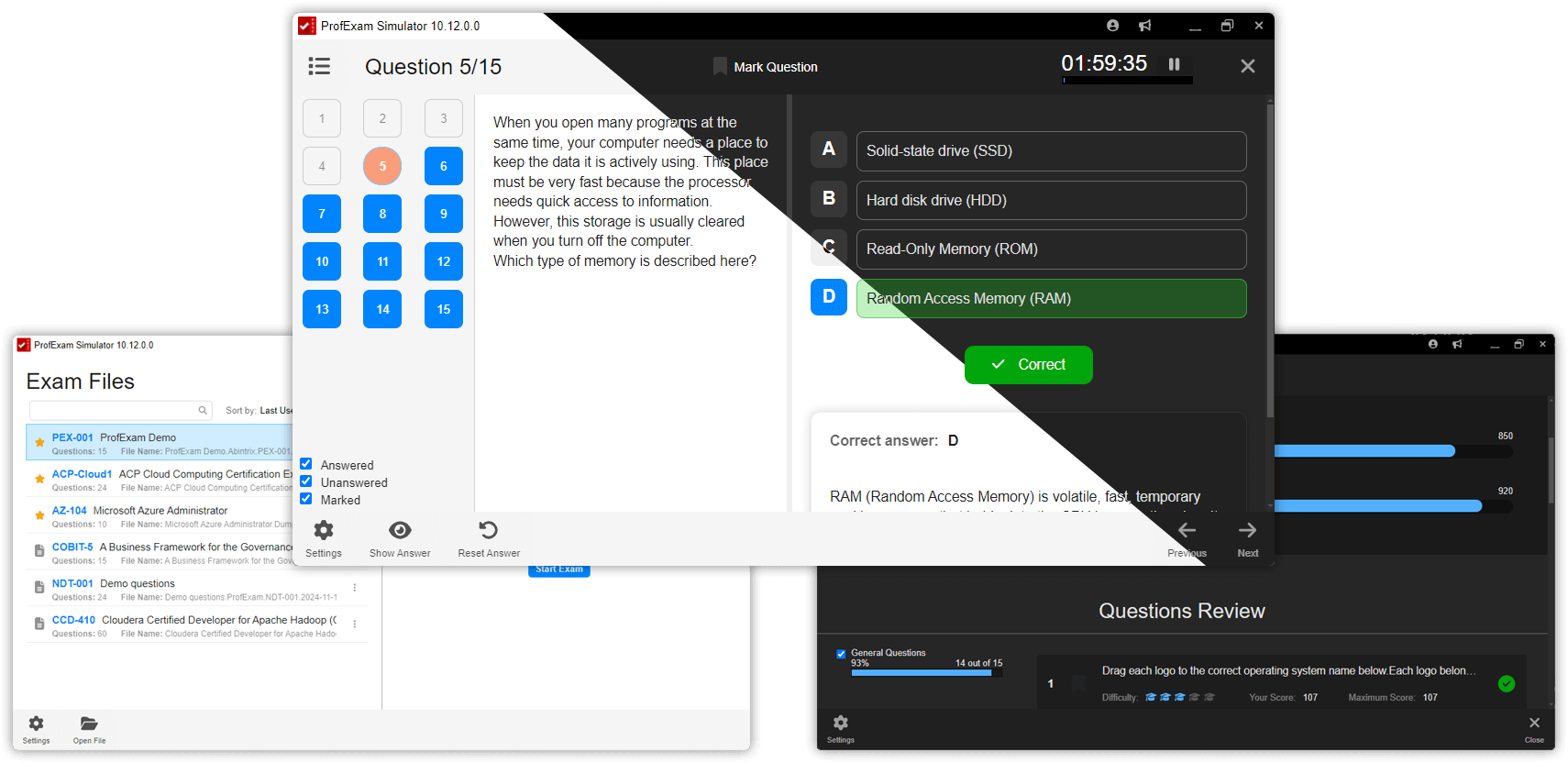Toggle the General Questions checkbox in review window
Screen dimensions: 1568x763
pos(841,654)
